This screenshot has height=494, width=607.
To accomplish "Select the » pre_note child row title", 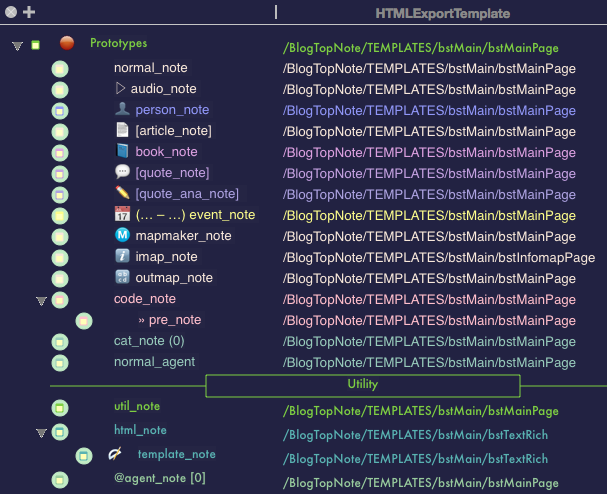I will tap(170, 319).
